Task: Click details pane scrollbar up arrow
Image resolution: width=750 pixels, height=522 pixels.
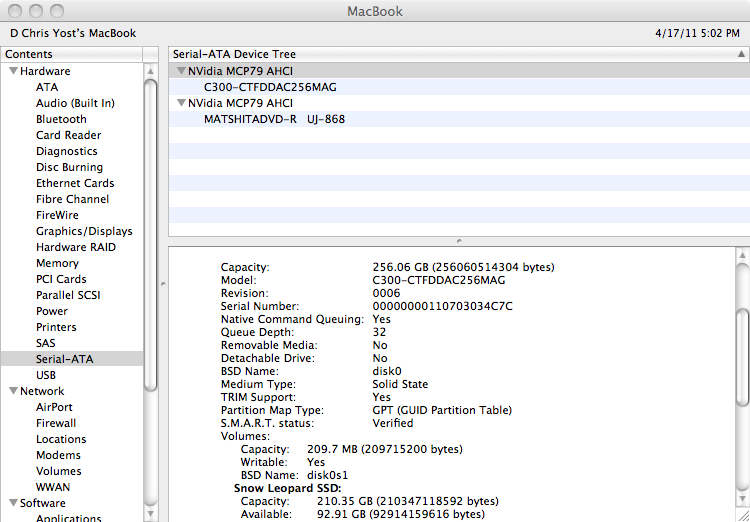Action: (742, 255)
